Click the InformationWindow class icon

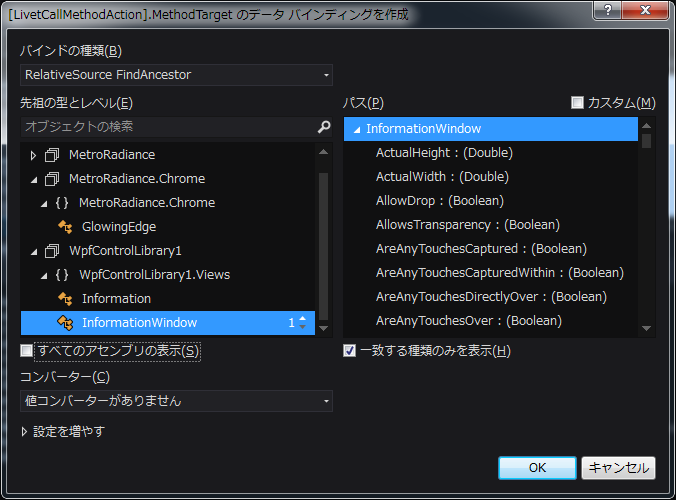click(x=65, y=323)
